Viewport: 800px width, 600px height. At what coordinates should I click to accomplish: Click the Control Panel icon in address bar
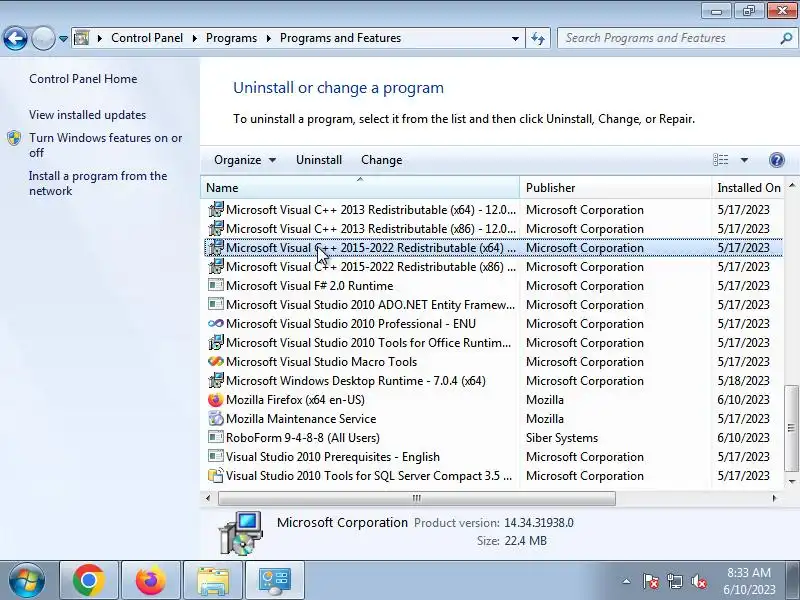(82, 38)
